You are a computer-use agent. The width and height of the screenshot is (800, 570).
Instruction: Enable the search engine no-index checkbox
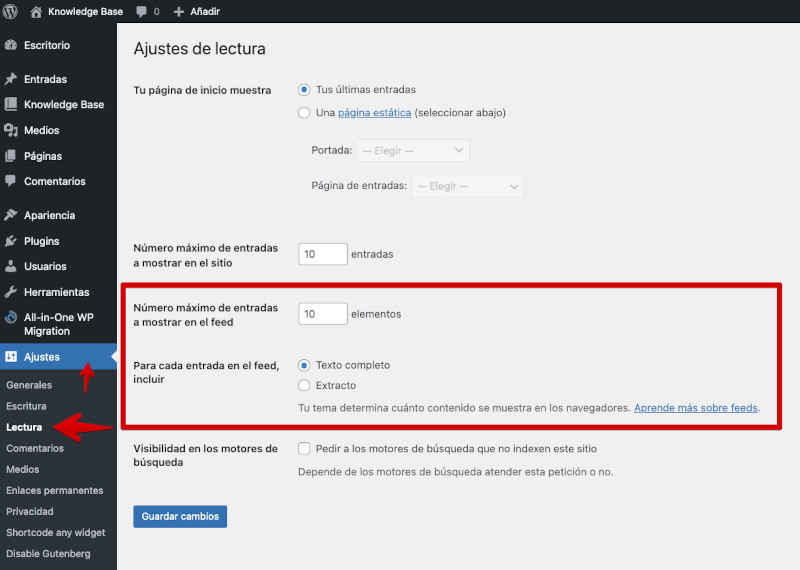pyautogui.click(x=304, y=449)
